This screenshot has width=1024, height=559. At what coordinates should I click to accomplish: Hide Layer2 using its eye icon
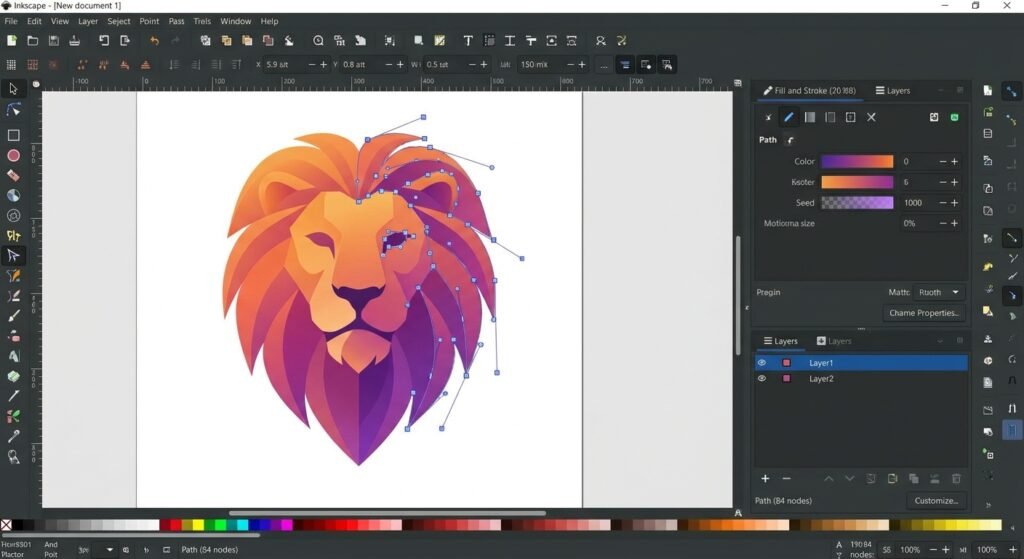(x=761, y=378)
